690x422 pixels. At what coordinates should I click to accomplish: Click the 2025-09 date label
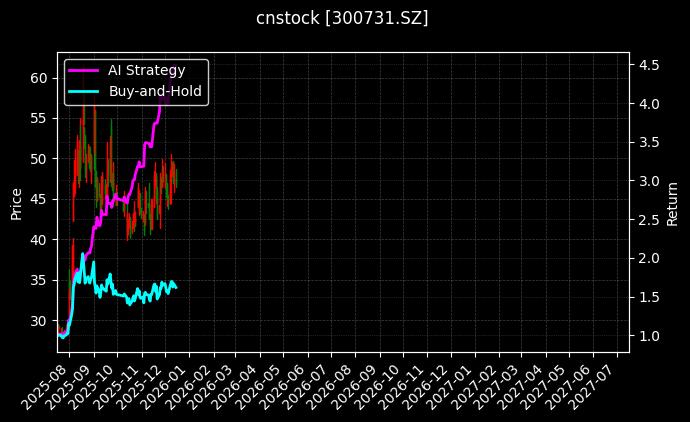pyautogui.click(x=70, y=386)
